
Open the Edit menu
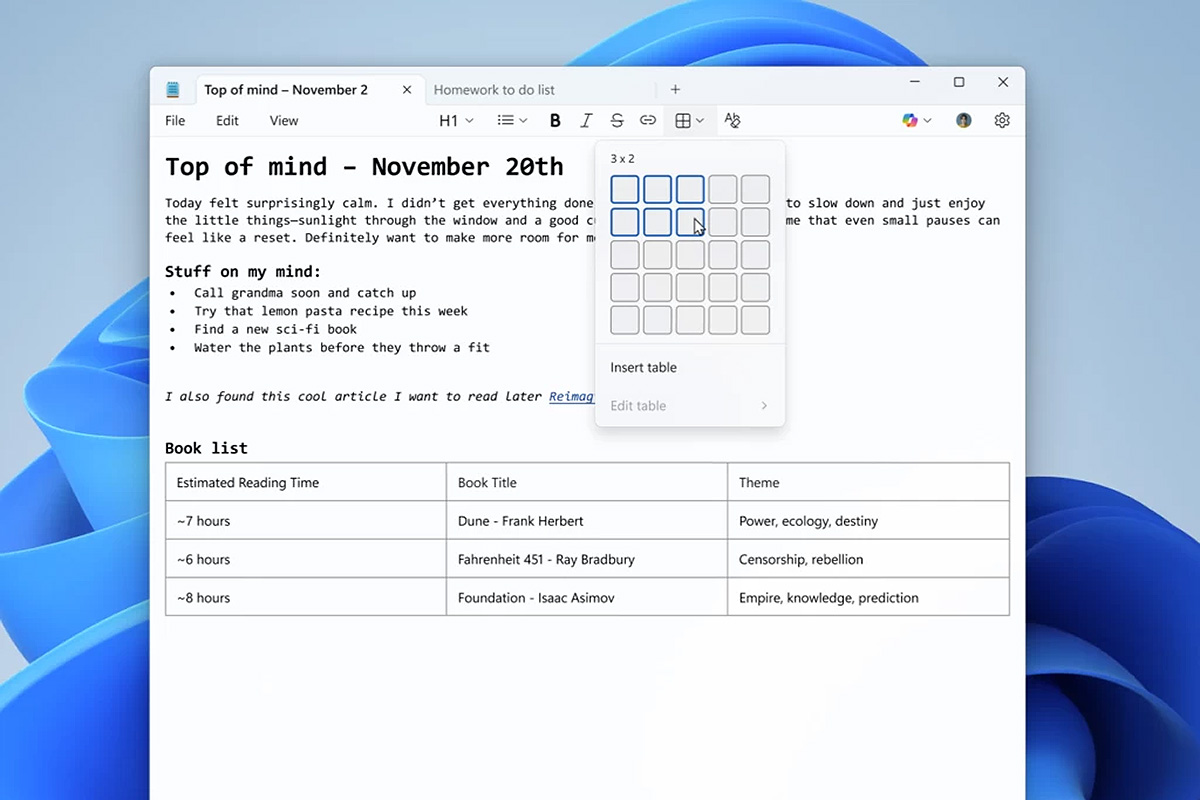pos(227,121)
